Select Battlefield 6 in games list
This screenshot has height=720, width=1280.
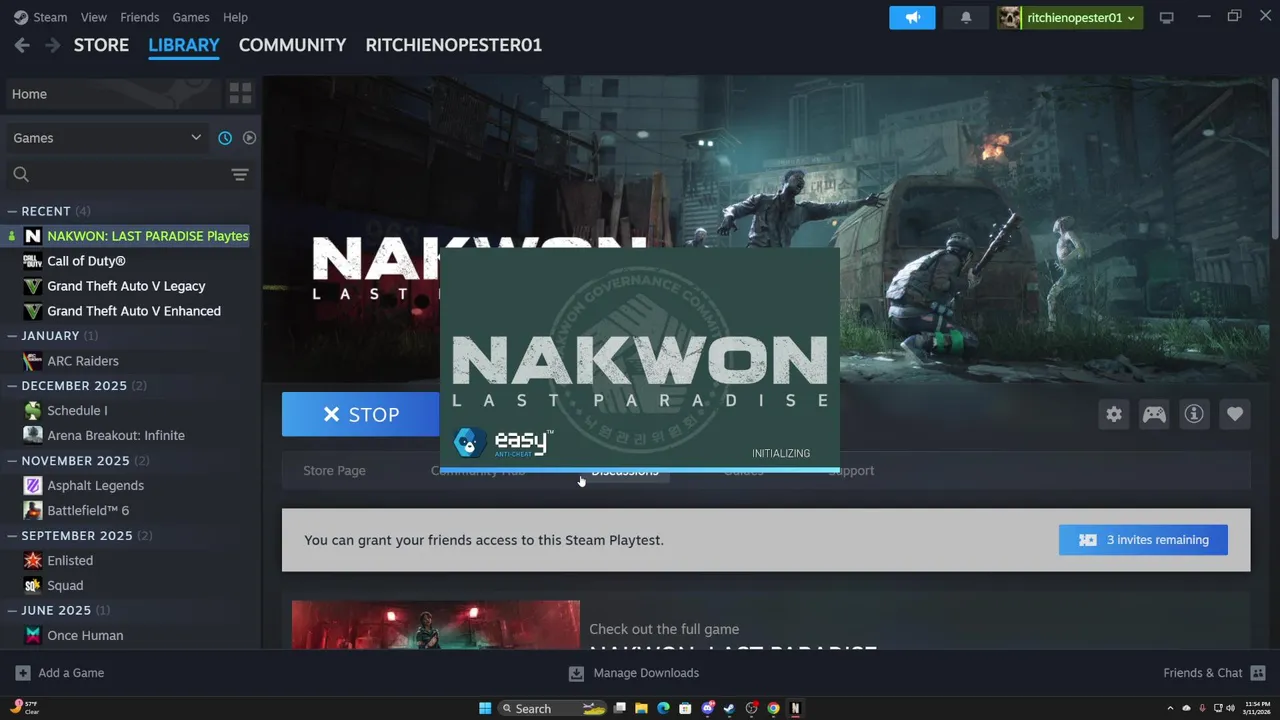88,511
